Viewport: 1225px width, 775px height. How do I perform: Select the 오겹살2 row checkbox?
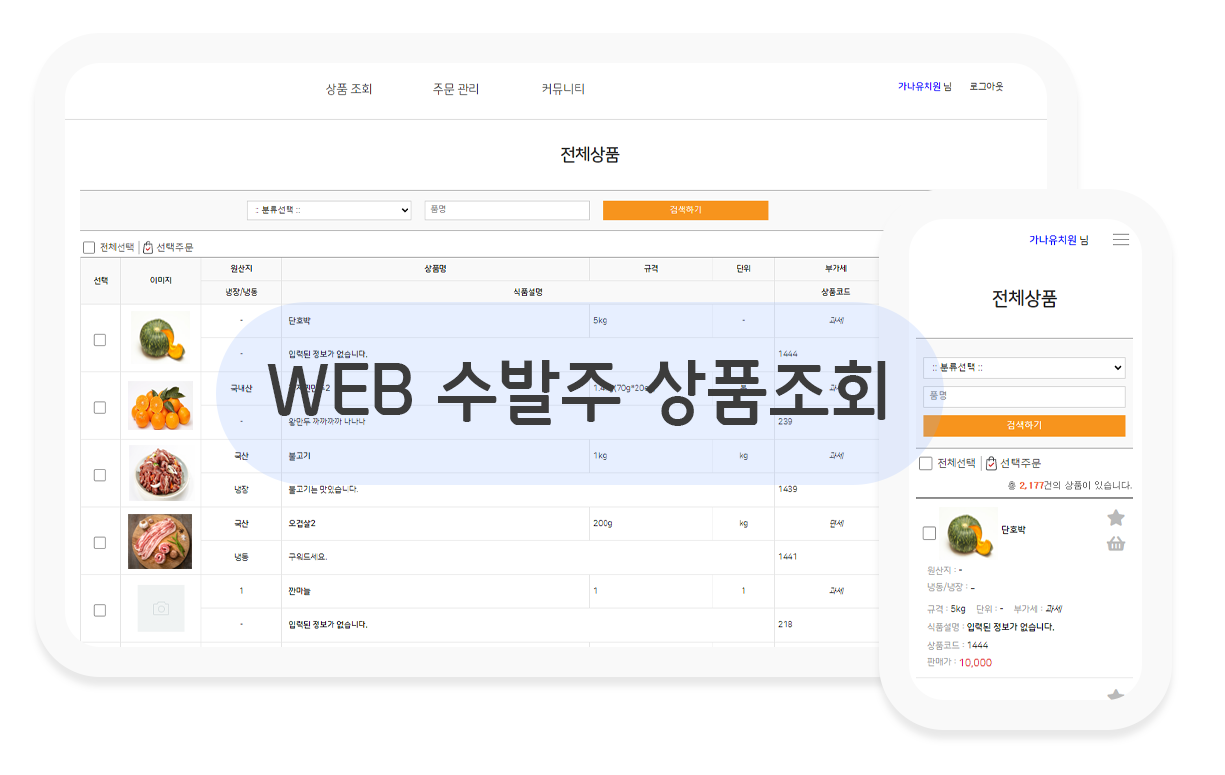100,543
